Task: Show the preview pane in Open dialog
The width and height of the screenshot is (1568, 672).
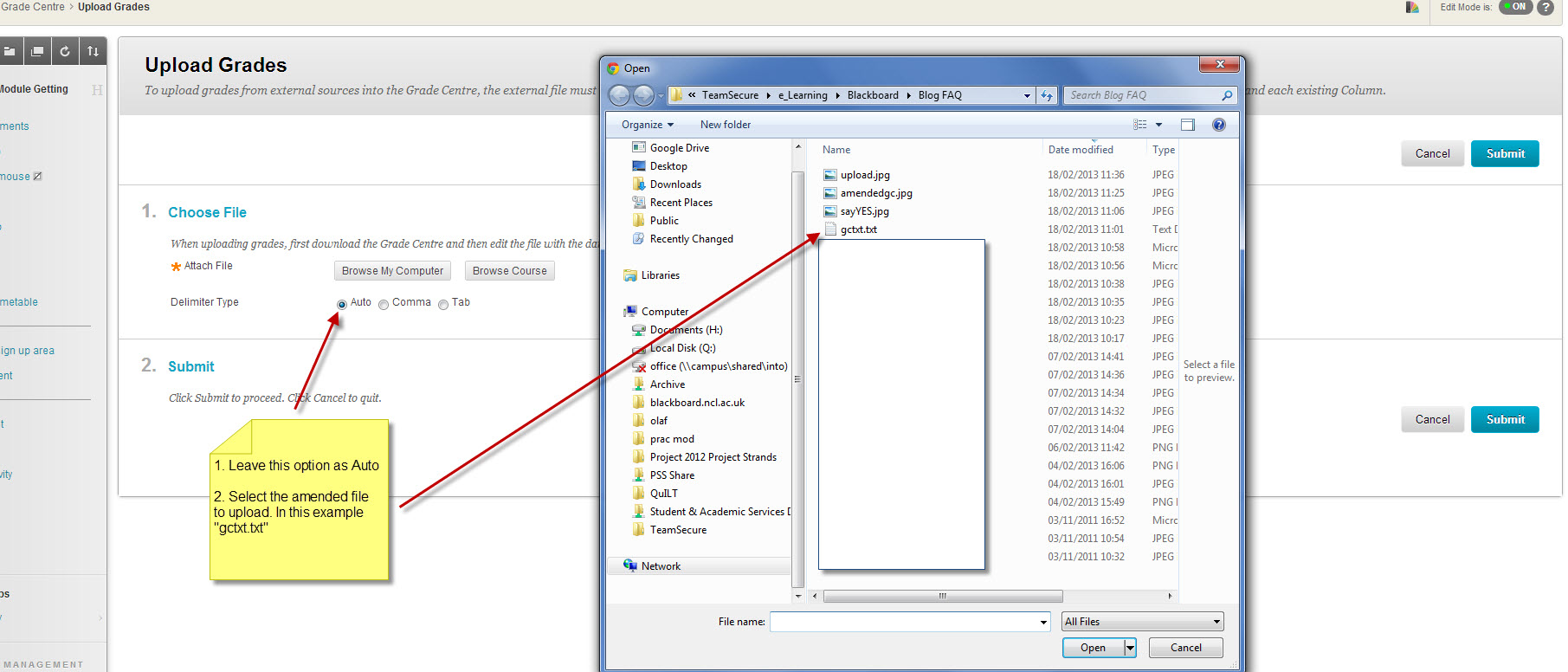Action: click(1188, 125)
